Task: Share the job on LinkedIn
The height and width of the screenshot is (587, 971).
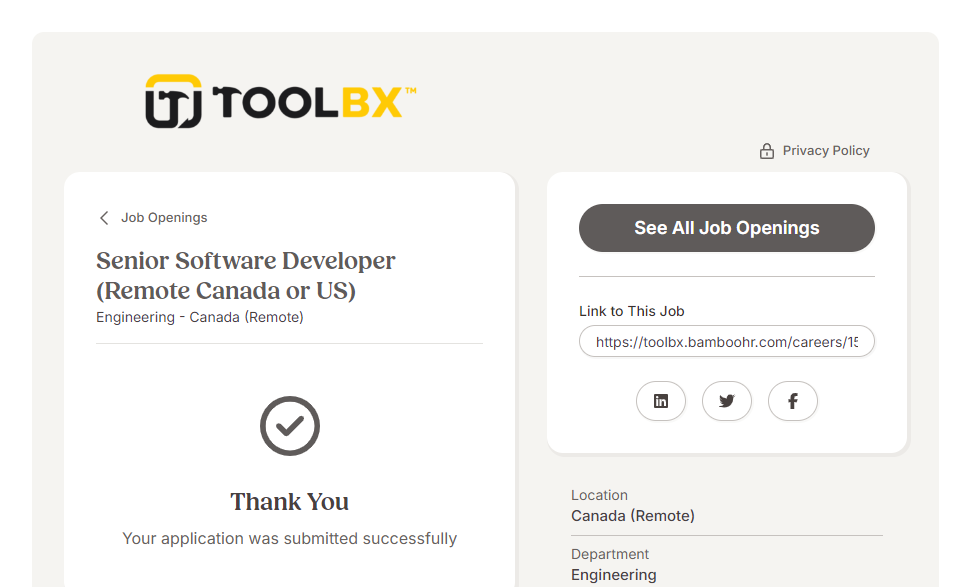Action: tap(661, 401)
